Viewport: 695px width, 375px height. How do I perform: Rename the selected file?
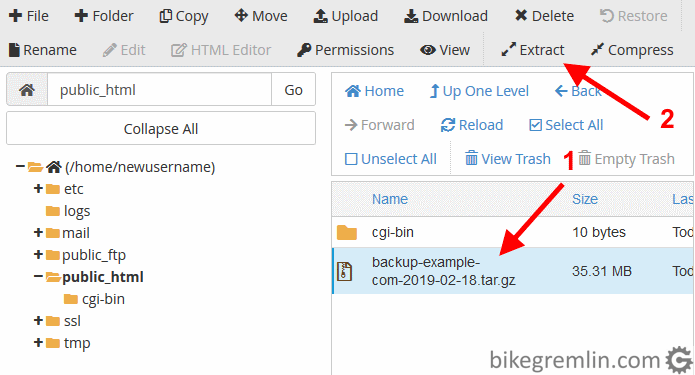click(43, 50)
